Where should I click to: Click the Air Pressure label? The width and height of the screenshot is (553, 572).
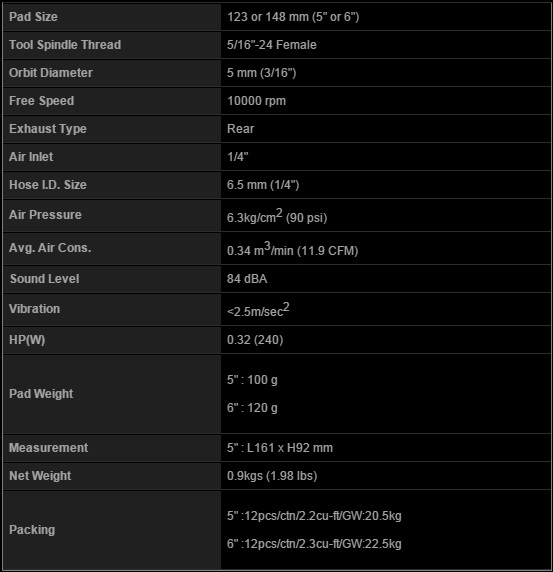click(x=45, y=215)
